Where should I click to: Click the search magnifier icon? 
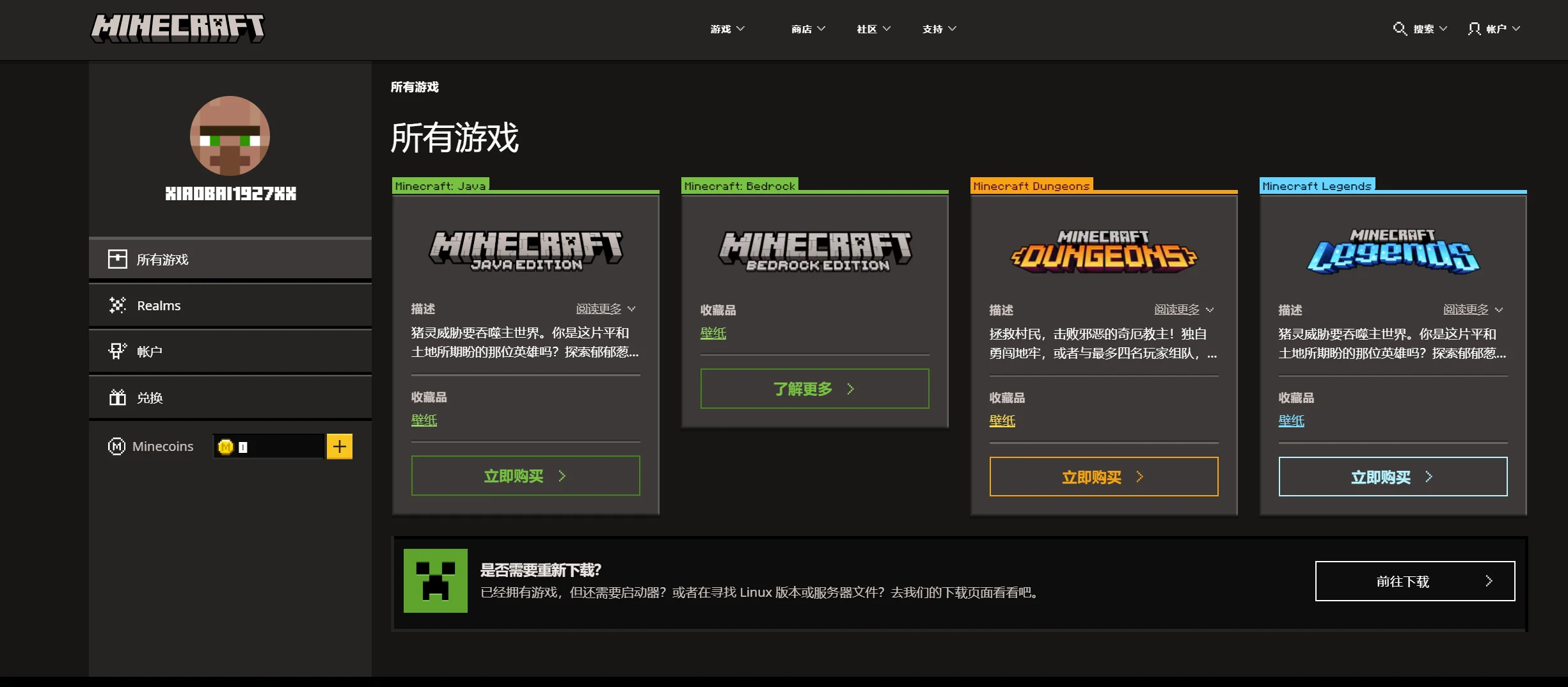[x=1399, y=29]
